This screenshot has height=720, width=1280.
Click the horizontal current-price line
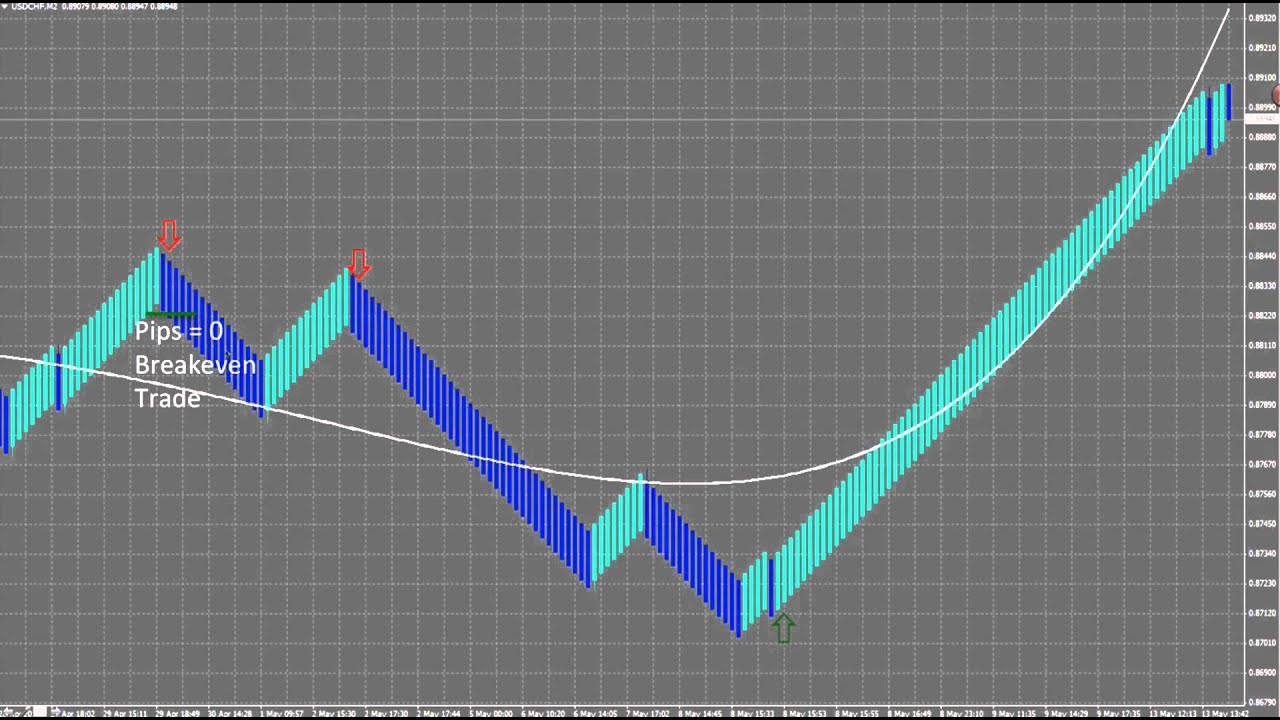click(620, 120)
